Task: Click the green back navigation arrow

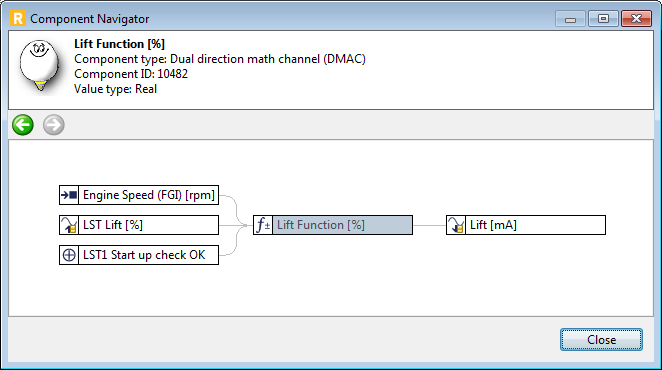Action: pyautogui.click(x=23, y=125)
